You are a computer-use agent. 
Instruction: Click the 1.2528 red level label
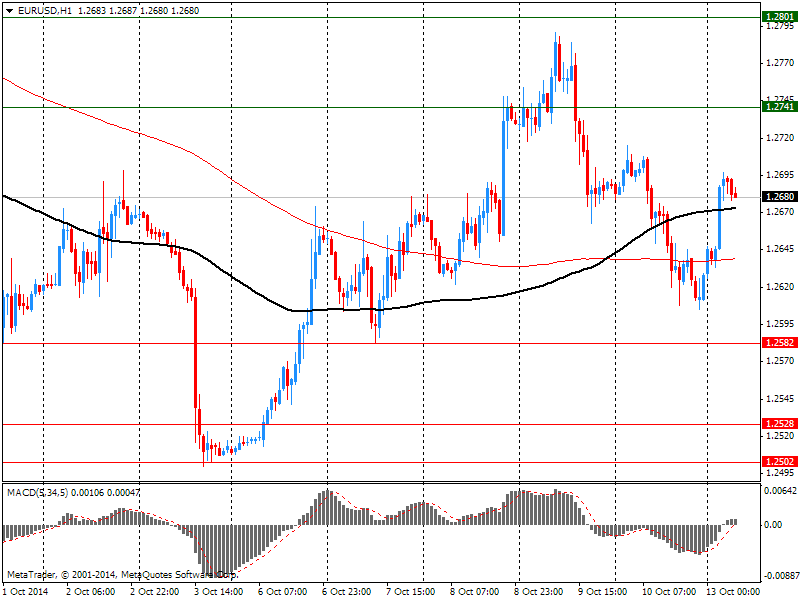point(780,423)
